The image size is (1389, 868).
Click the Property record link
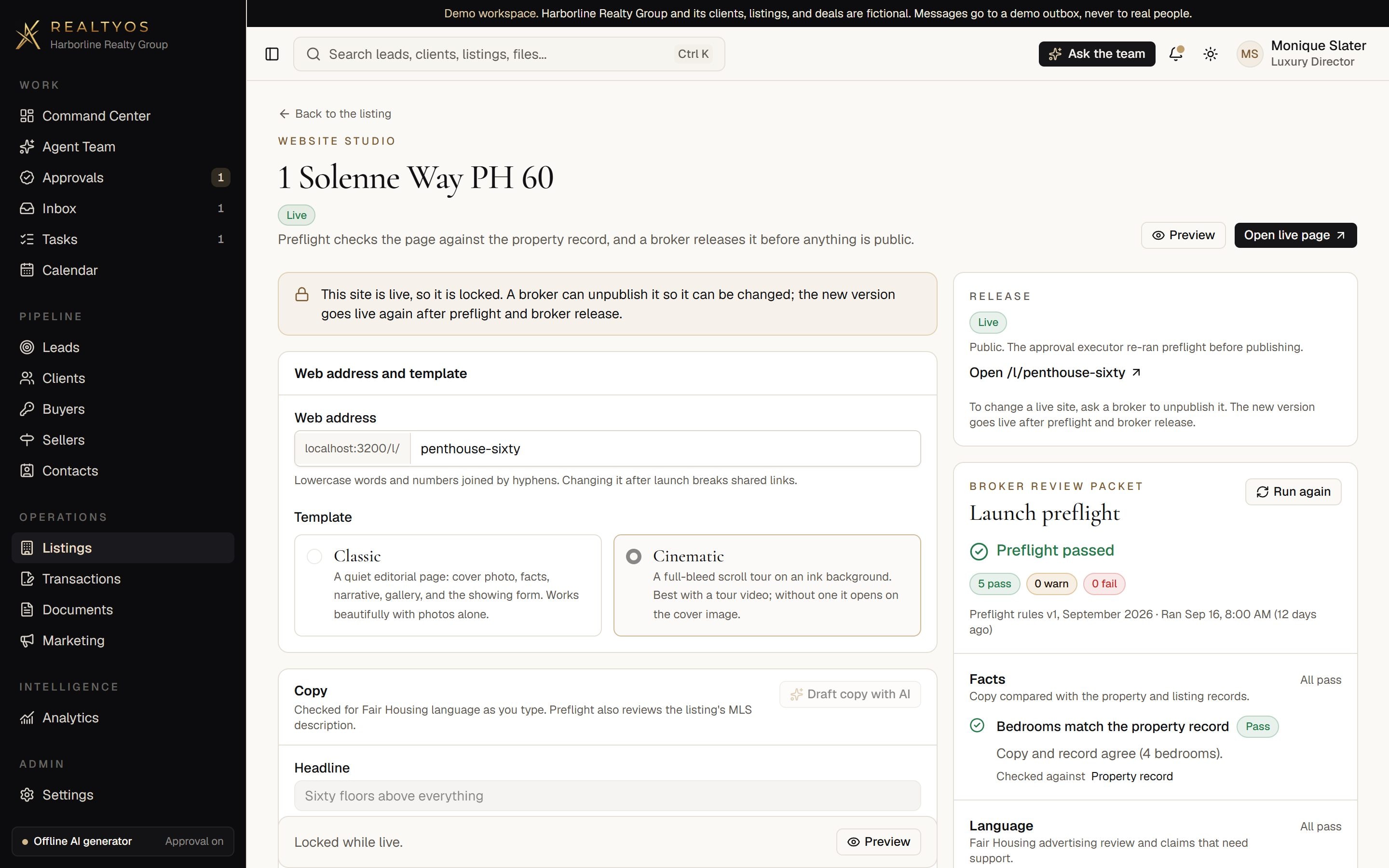(x=1132, y=776)
